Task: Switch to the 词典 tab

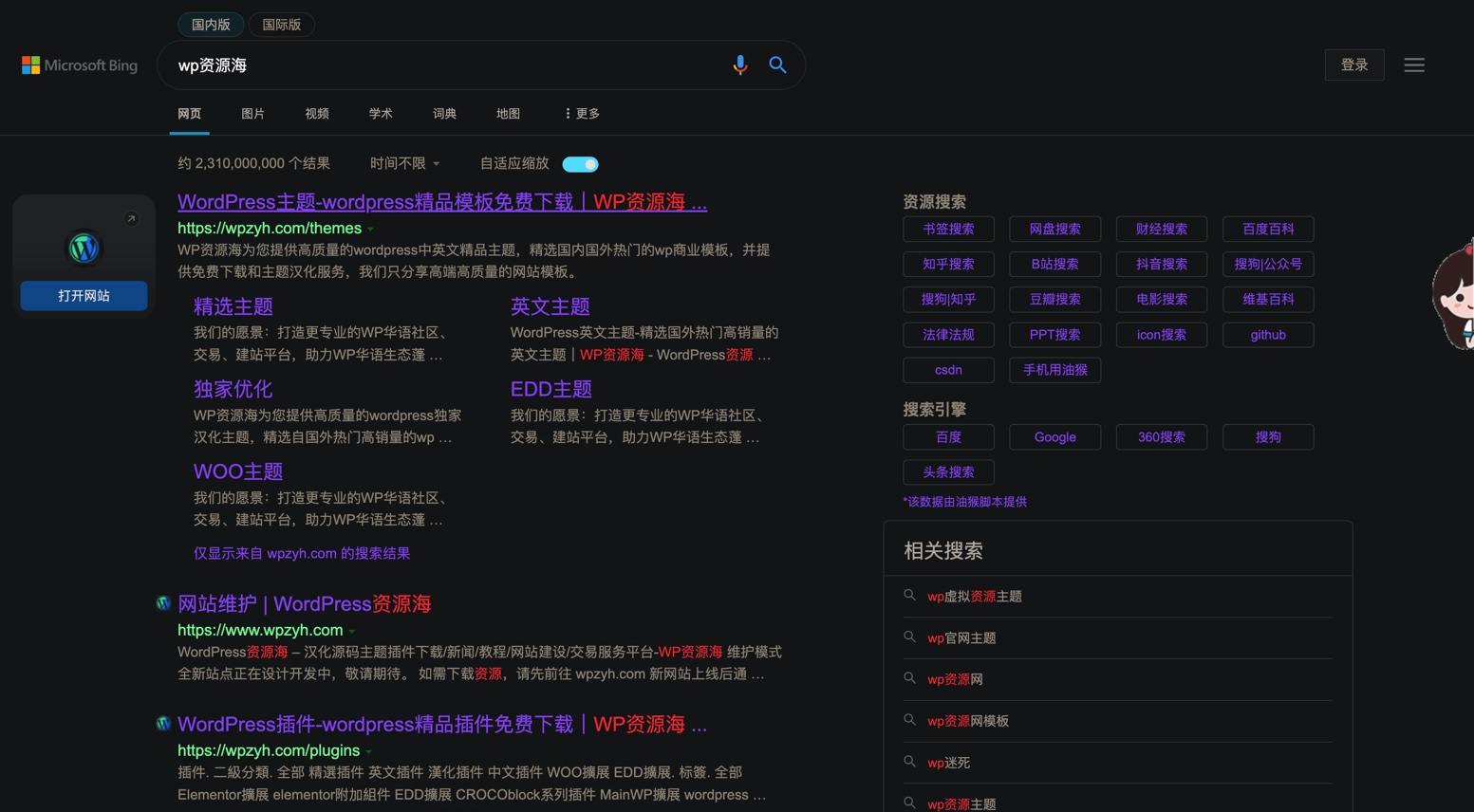Action: tap(444, 113)
